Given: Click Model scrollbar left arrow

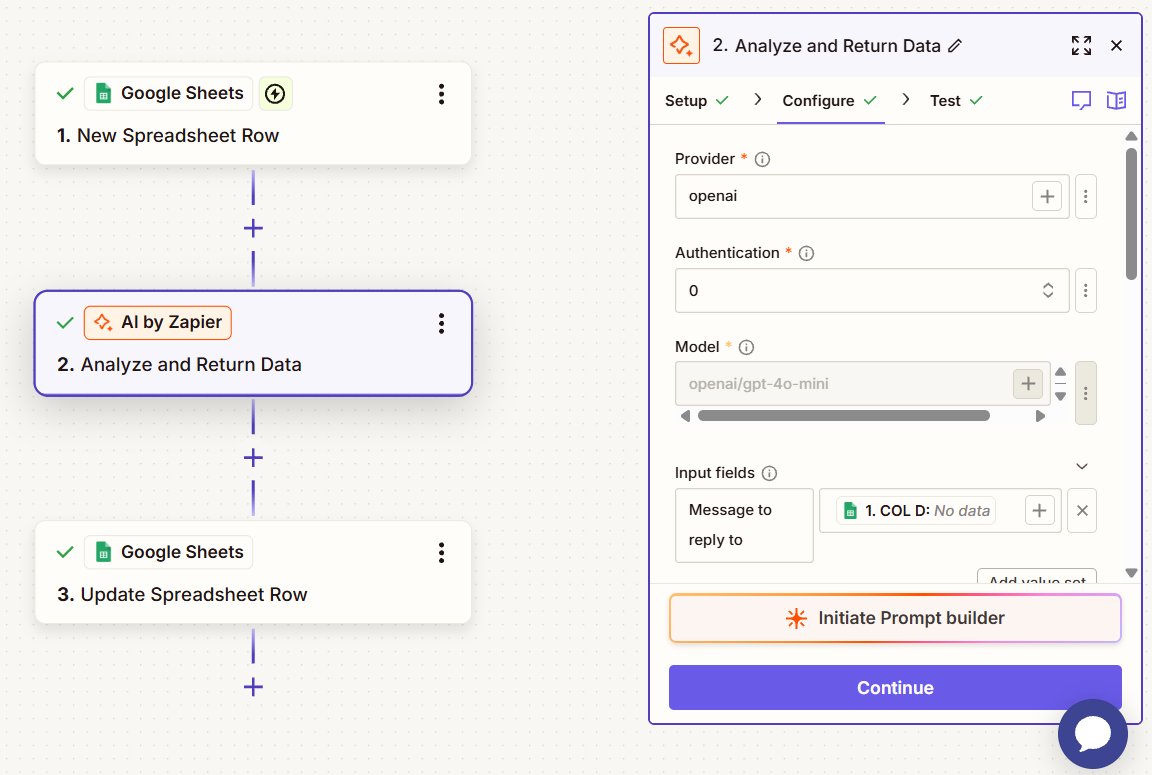Looking at the screenshot, I should click(x=685, y=416).
